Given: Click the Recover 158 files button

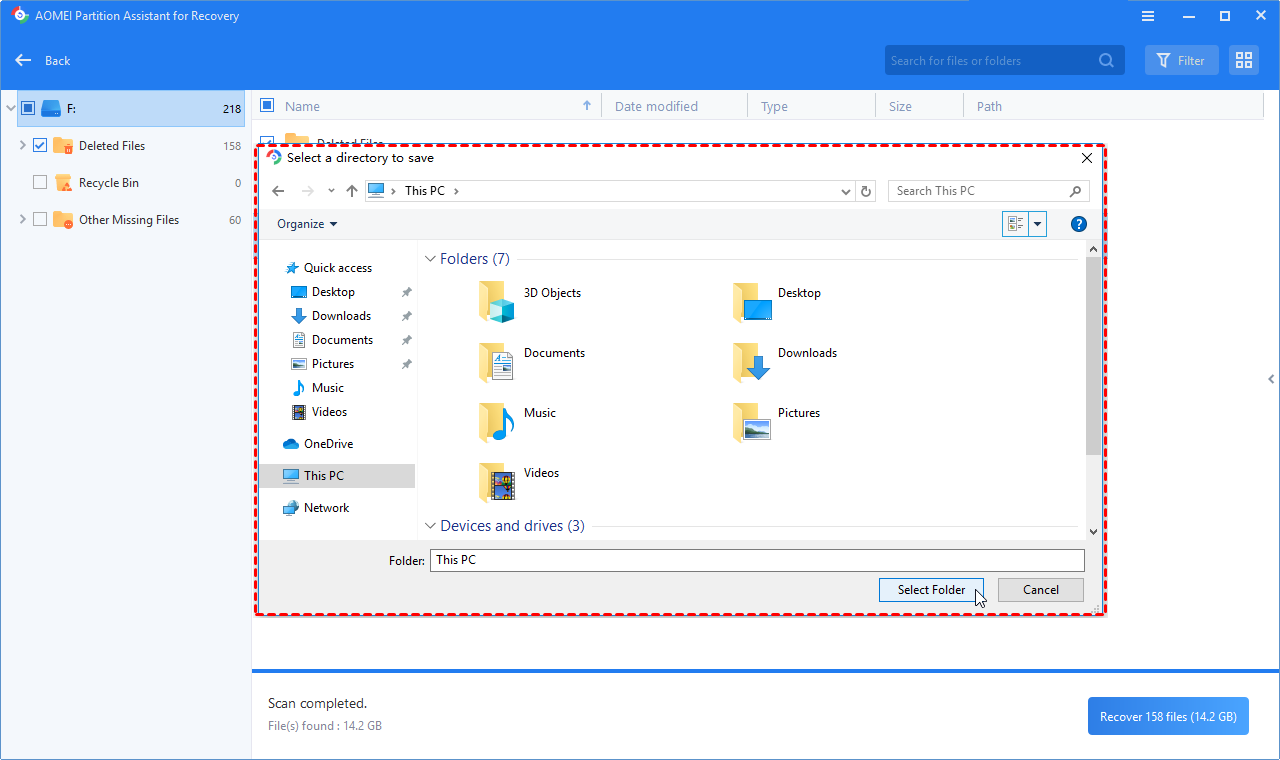Looking at the screenshot, I should (1167, 716).
